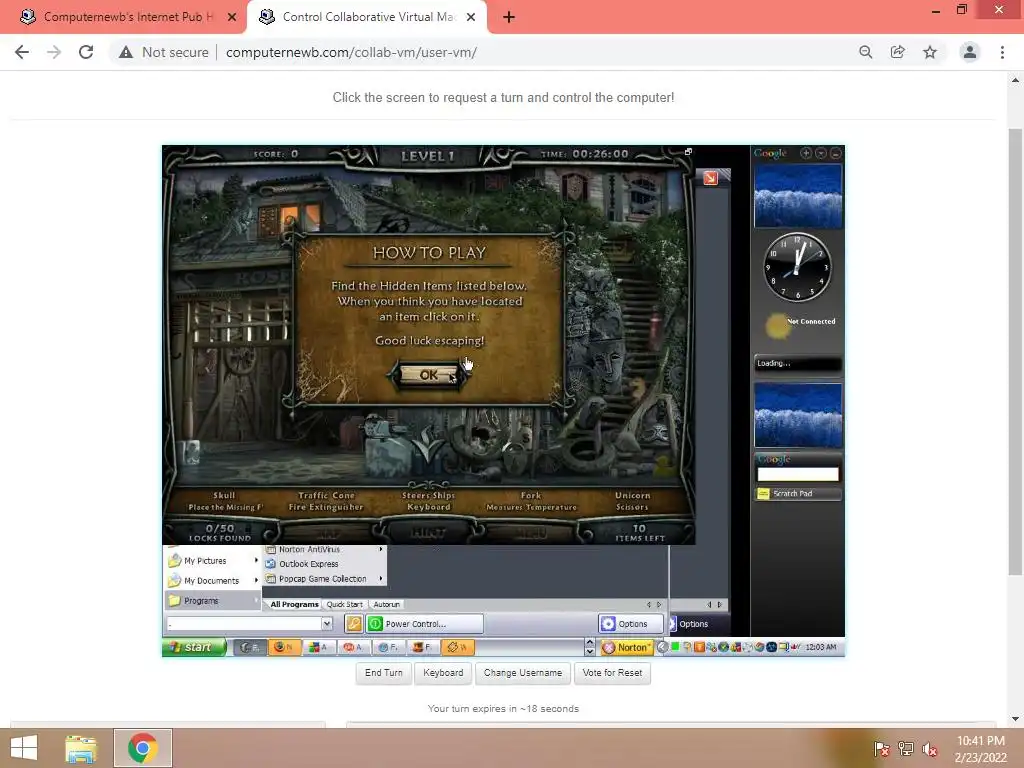Click the lower photo gadget in Google sidebar
This screenshot has width=1024, height=768.
tap(798, 415)
